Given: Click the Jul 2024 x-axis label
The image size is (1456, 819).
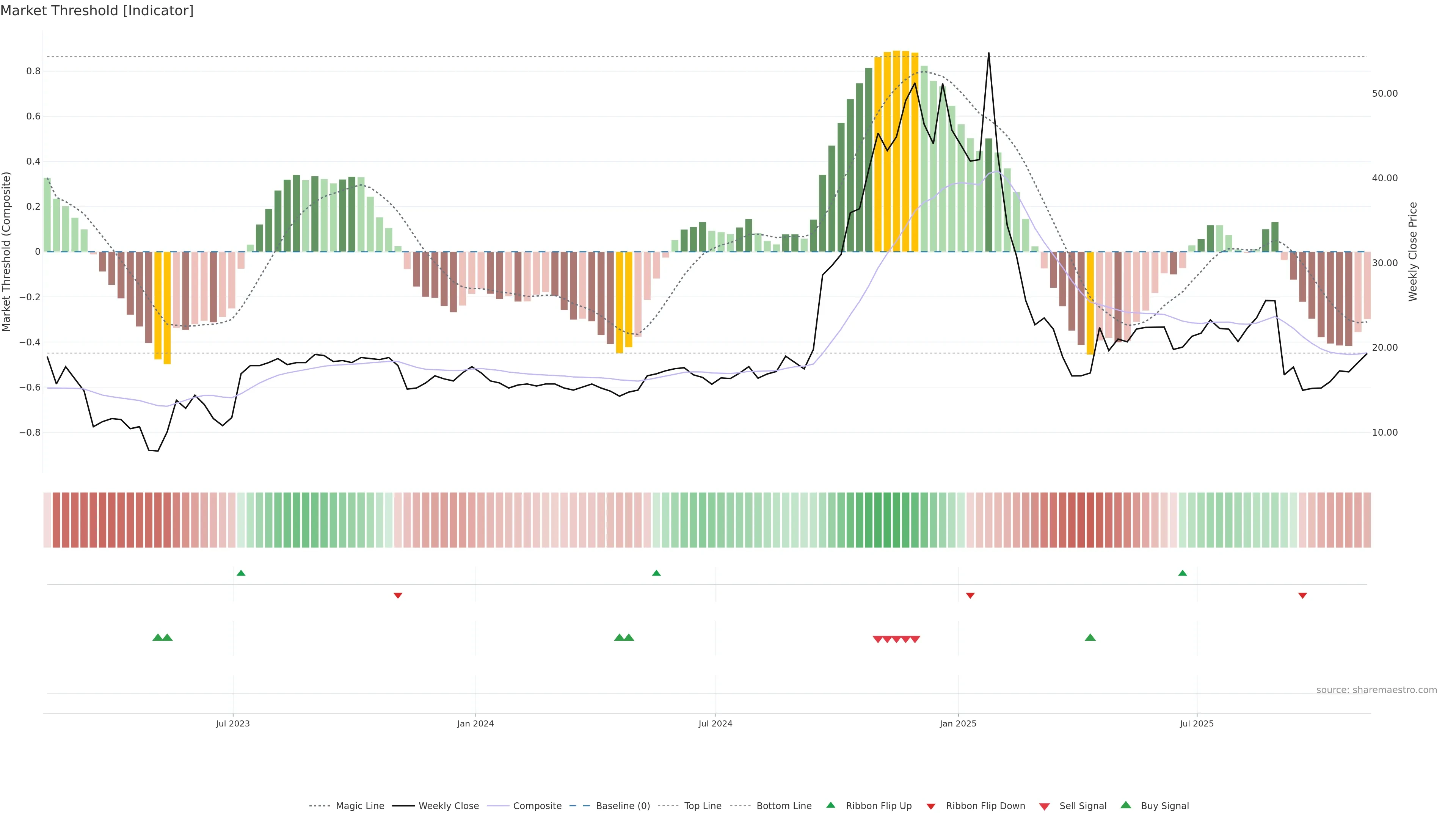Looking at the screenshot, I should point(715,723).
